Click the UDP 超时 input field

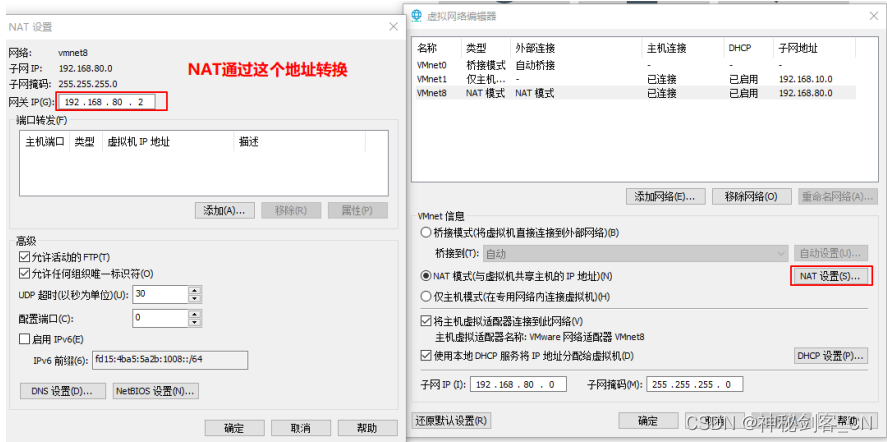point(160,294)
